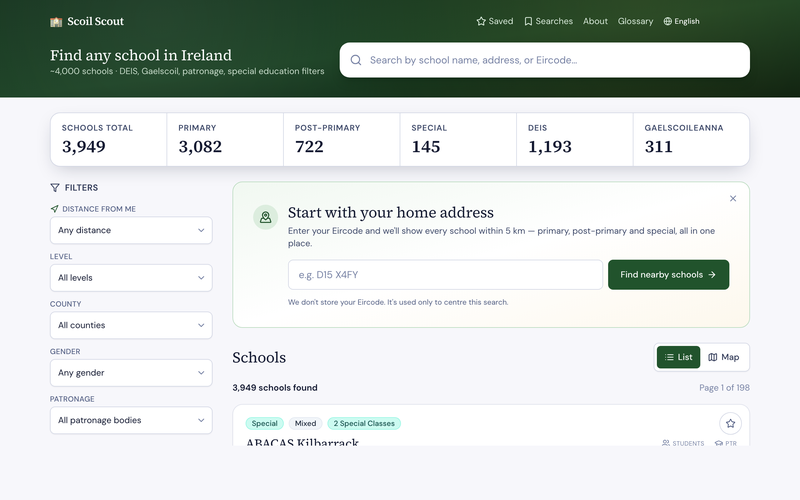Click Find nearby schools button
The image size is (800, 500).
[x=668, y=274]
